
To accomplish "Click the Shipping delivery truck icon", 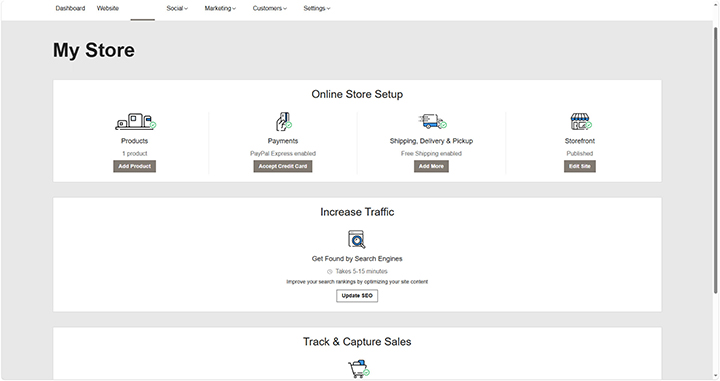I will tap(432, 121).
